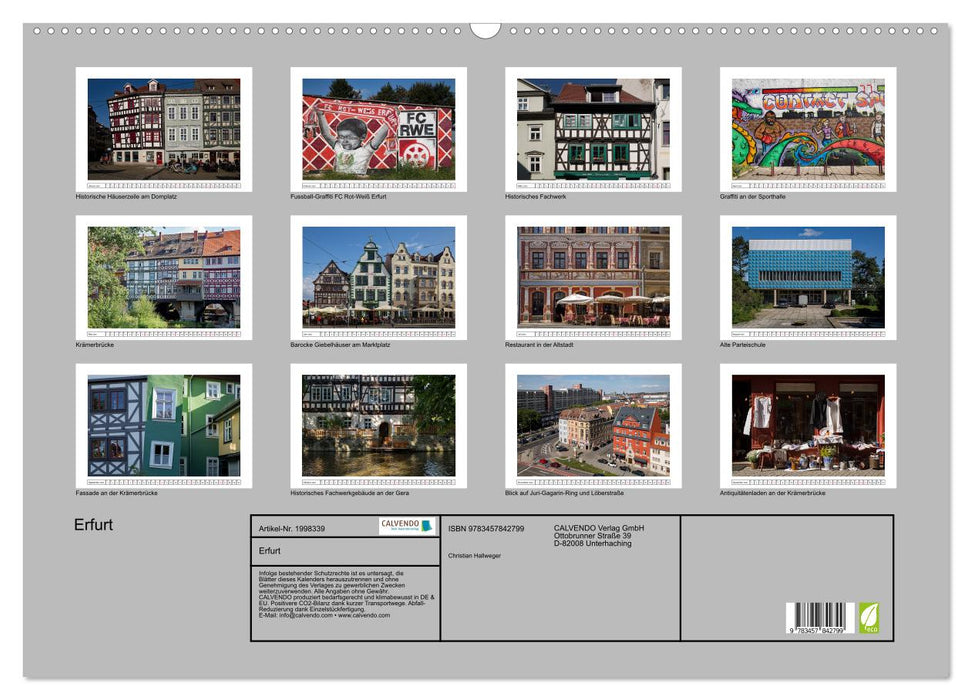Click the www.calvendo.com link in the legal text

(364, 616)
